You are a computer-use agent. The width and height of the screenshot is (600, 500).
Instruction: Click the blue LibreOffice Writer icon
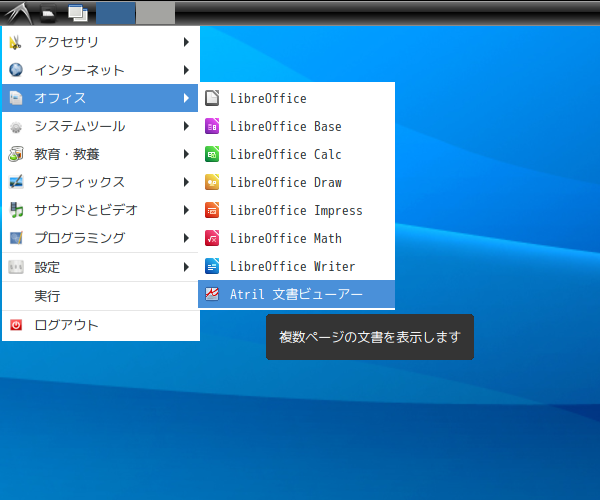tap(212, 266)
